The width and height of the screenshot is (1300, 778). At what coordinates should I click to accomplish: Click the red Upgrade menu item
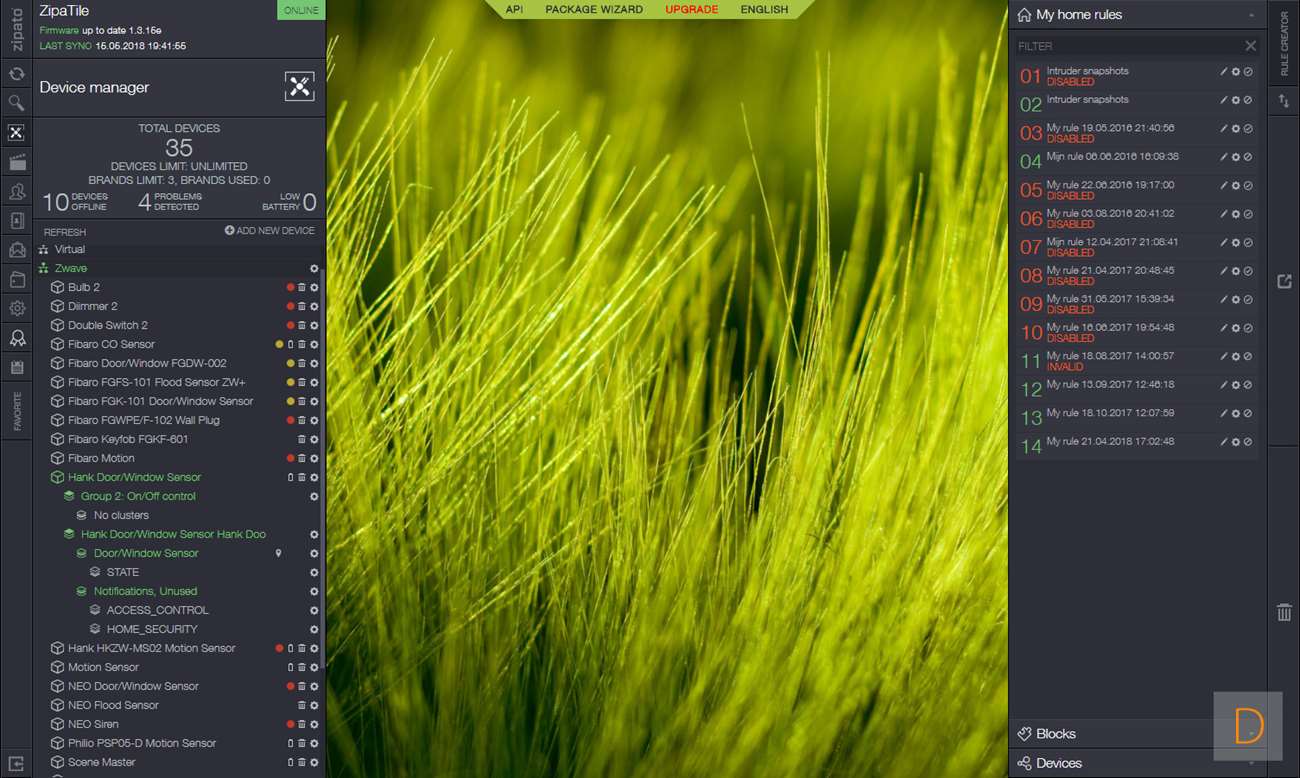click(x=692, y=9)
